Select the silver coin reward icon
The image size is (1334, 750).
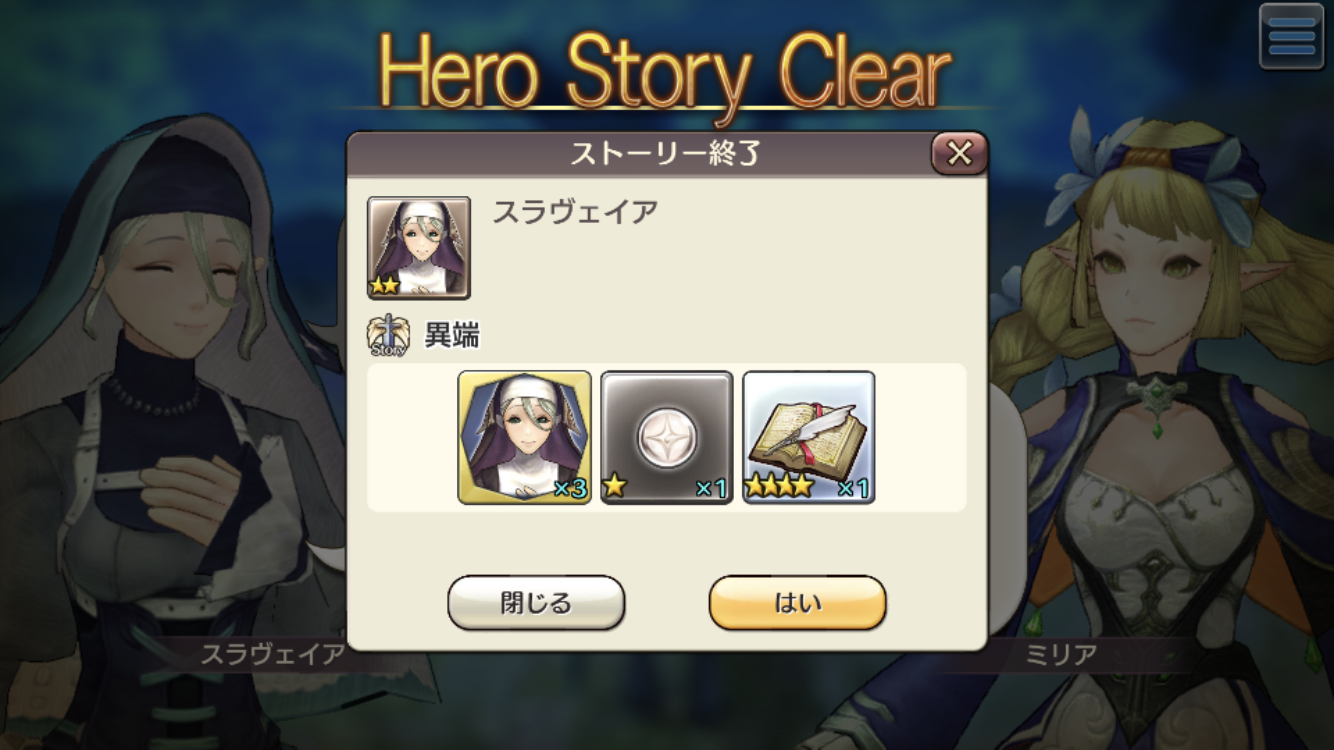point(667,437)
